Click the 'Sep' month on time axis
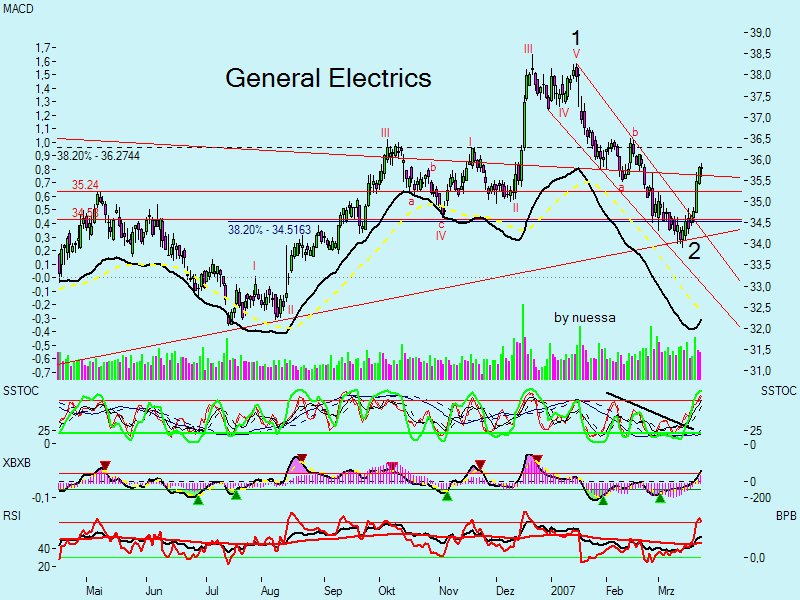 pos(333,591)
